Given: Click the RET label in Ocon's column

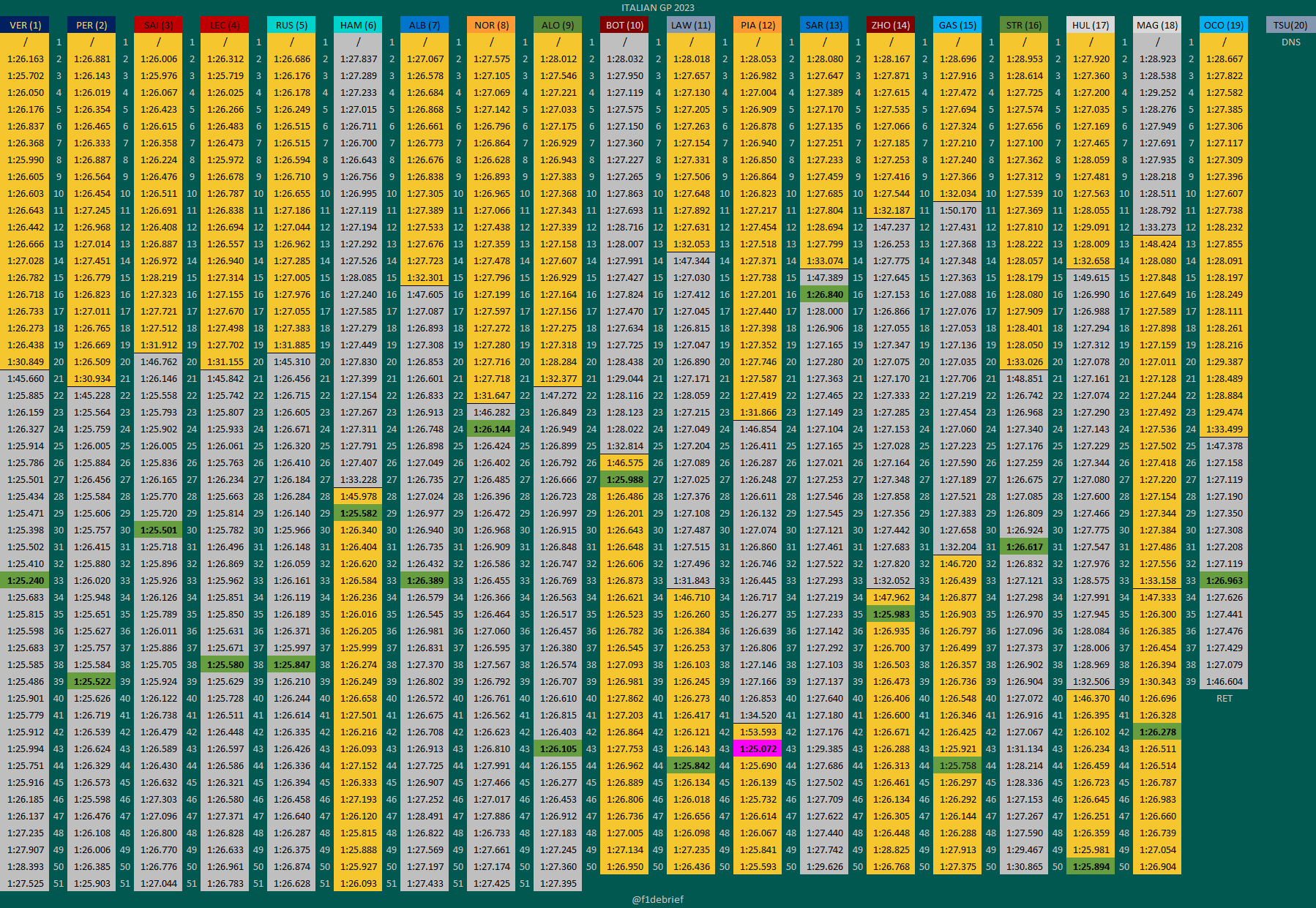Looking at the screenshot, I should [1225, 698].
